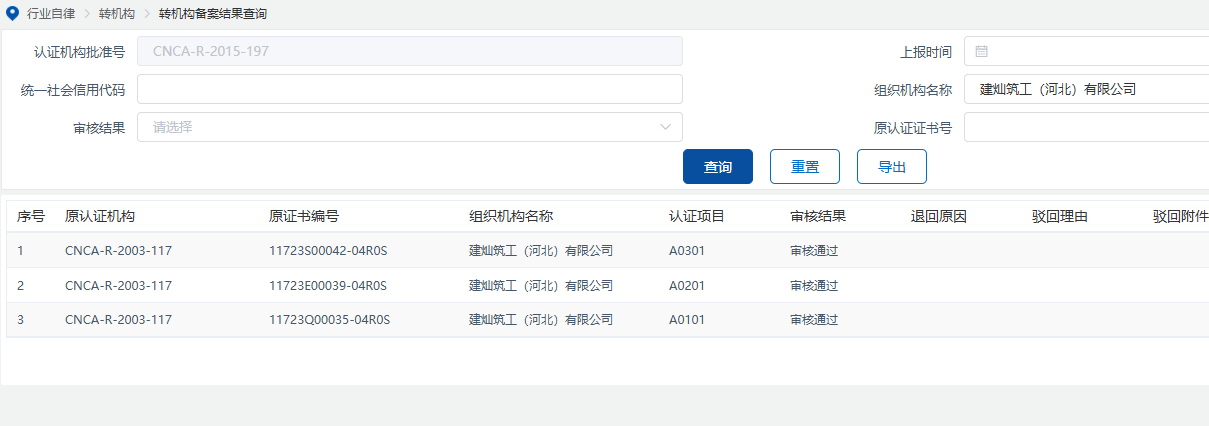Click the location pin icon in breadcrumb
The height and width of the screenshot is (426, 1209).
12,14
